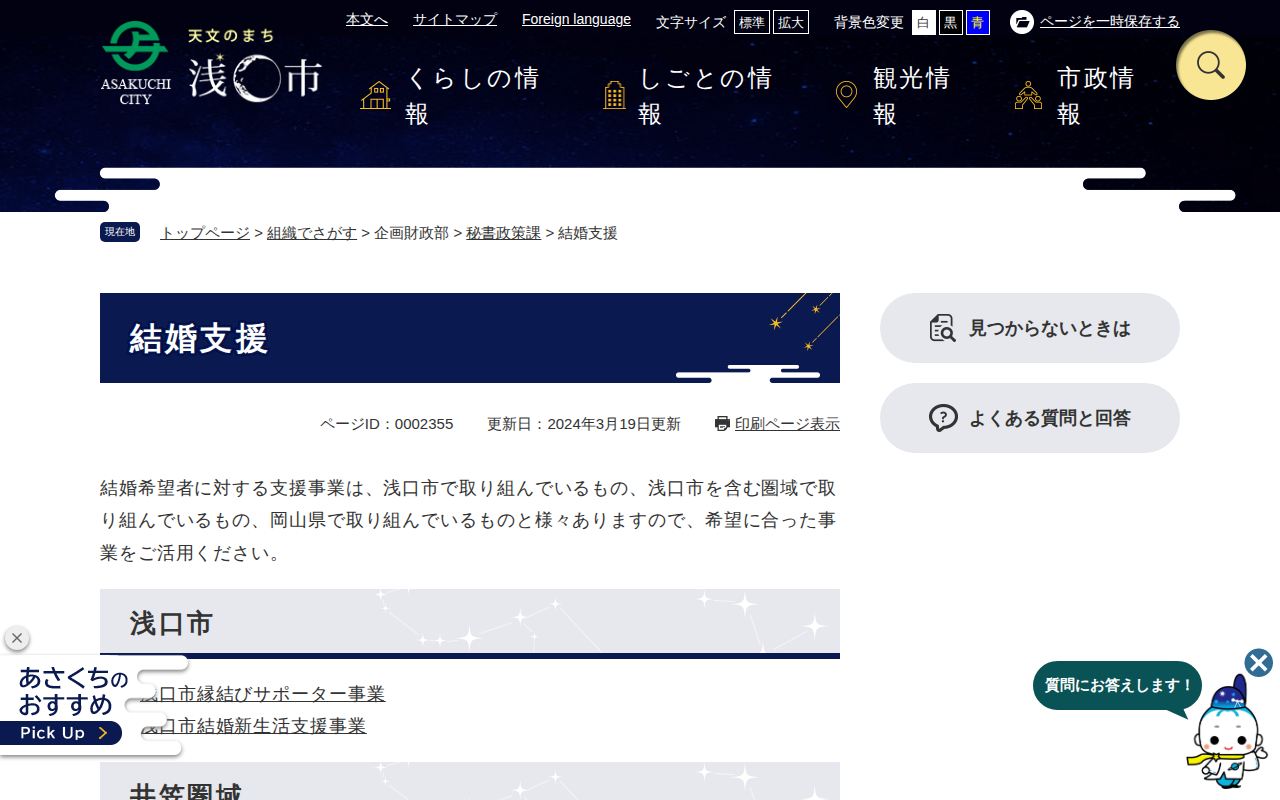Set text size to 拡大
Viewport: 1280px width, 800px height.
tap(791, 23)
